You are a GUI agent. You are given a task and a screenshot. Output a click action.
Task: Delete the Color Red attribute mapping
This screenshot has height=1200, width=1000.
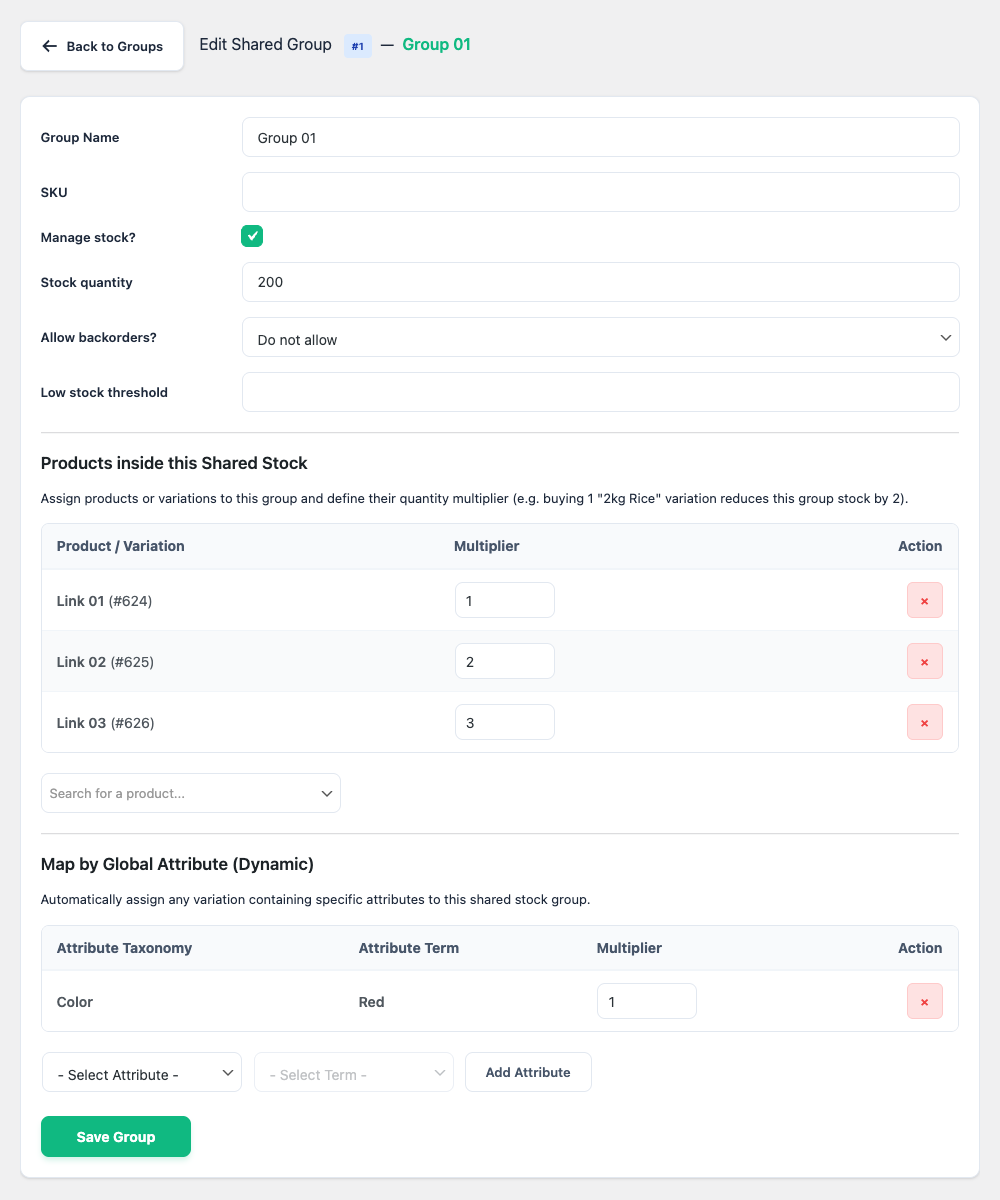924,1002
